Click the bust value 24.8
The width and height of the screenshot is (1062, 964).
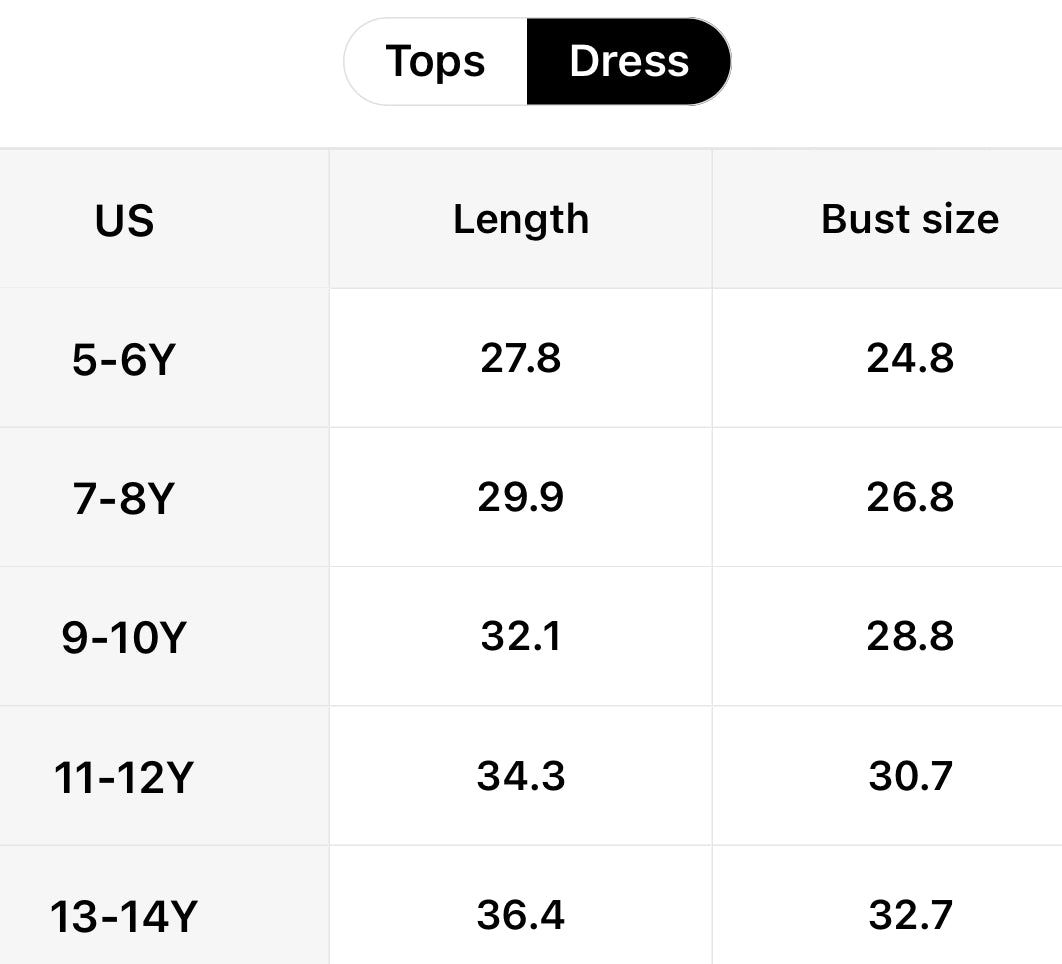coord(909,357)
